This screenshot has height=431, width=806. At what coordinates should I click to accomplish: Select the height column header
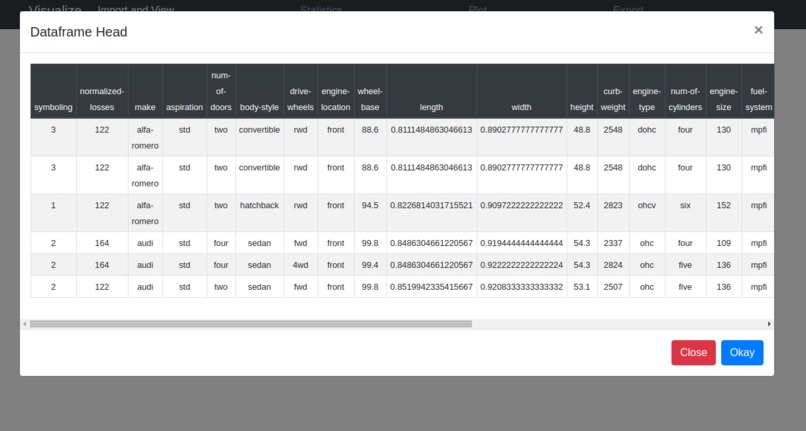tap(582, 92)
